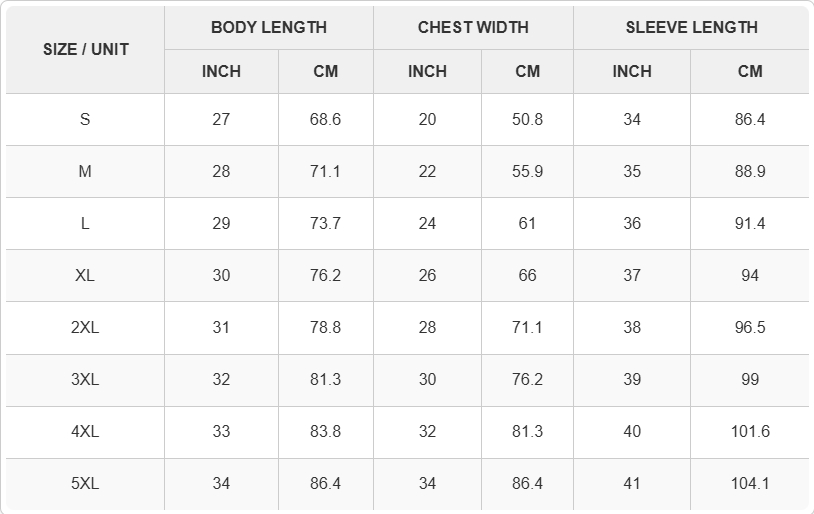Select the 3XL size row label

[85, 380]
